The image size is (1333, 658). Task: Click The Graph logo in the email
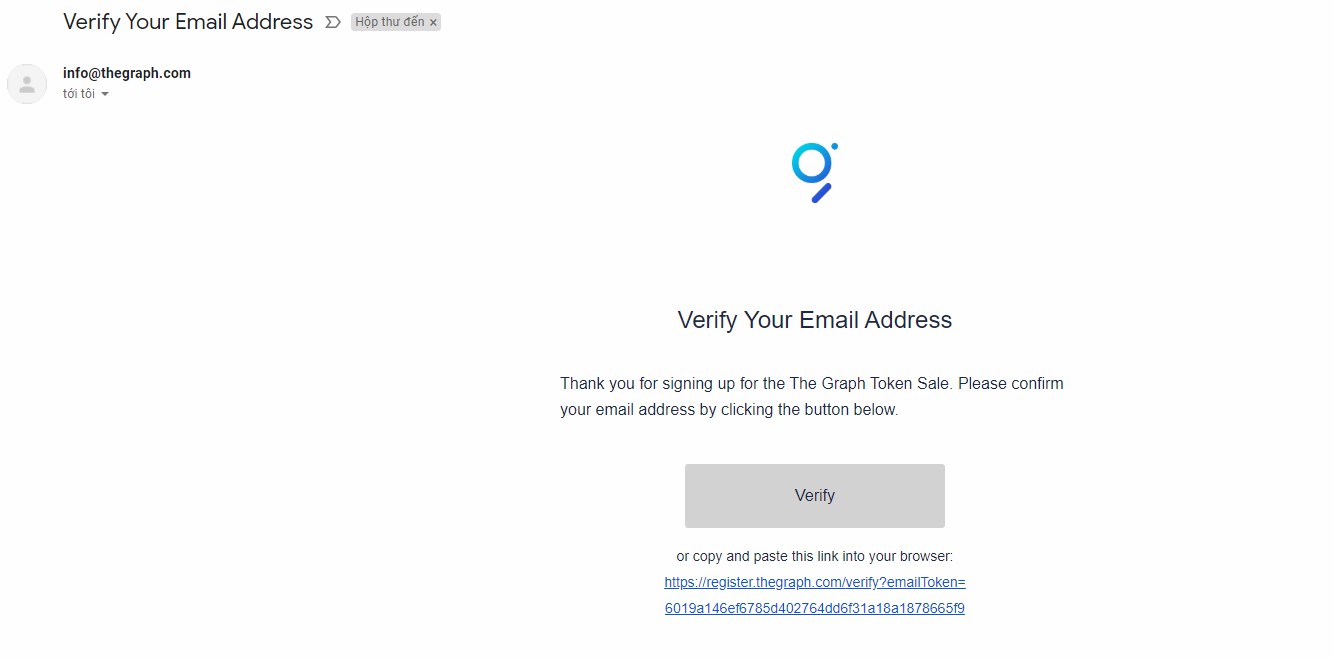click(815, 172)
